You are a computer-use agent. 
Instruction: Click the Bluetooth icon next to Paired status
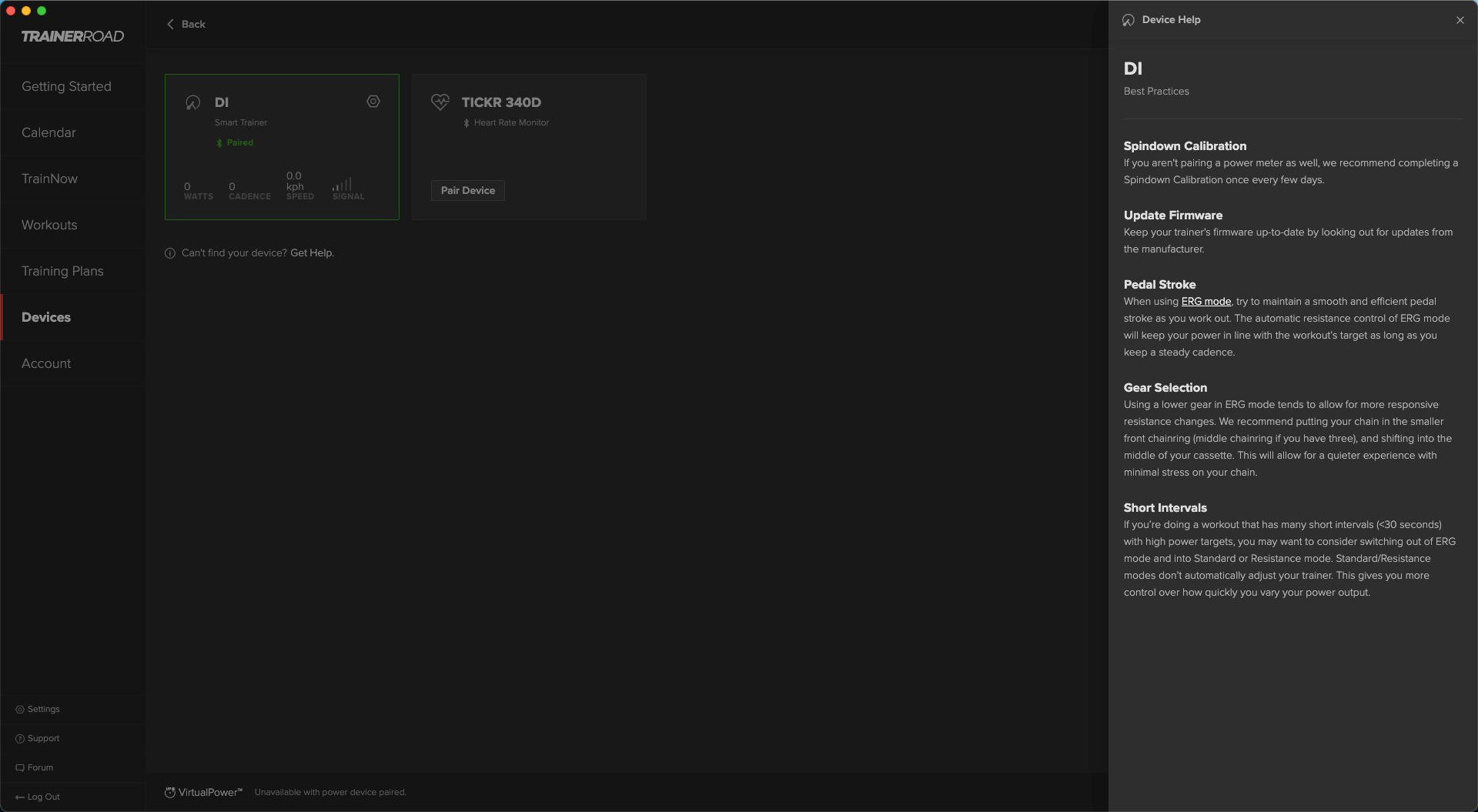point(220,142)
